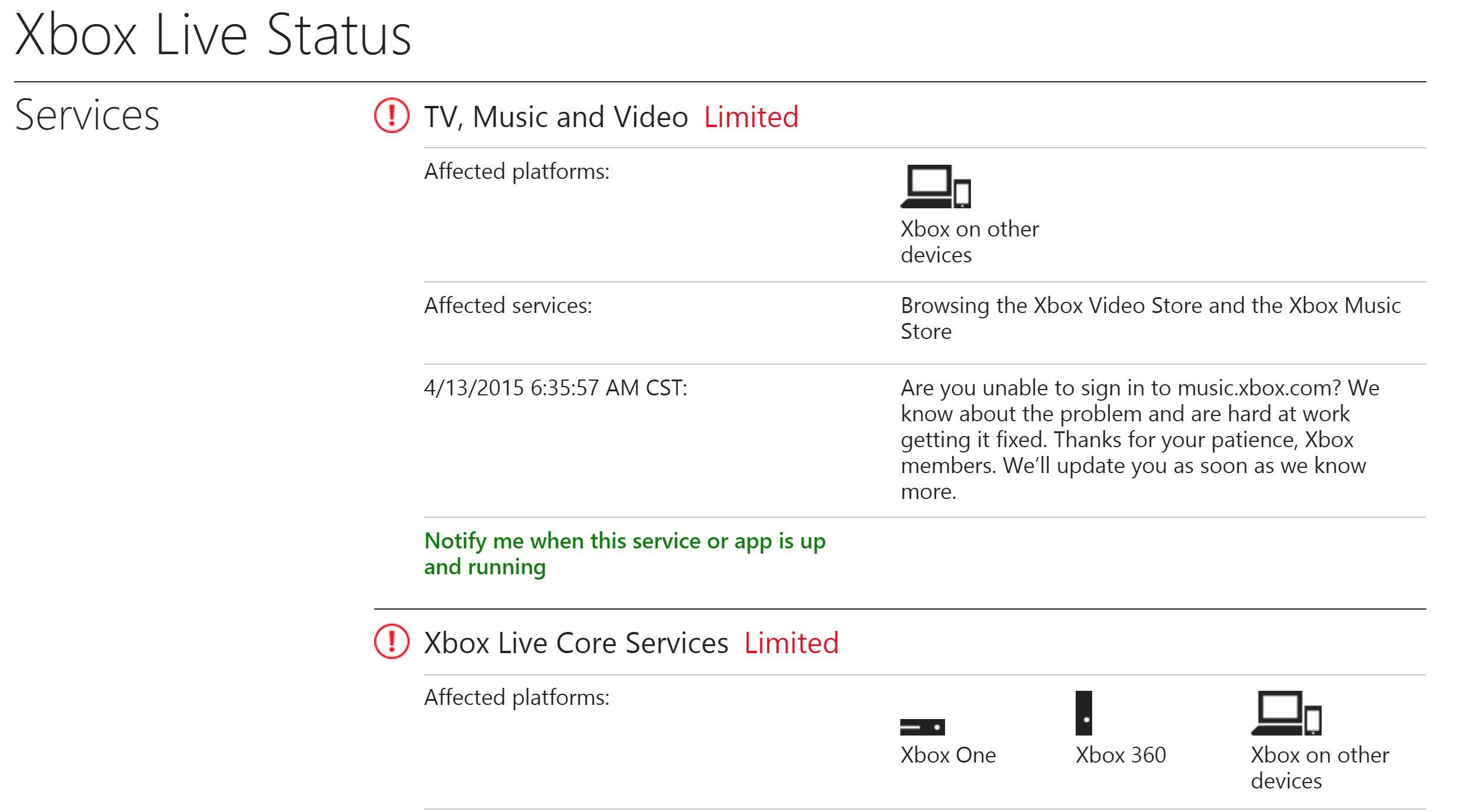Click the Affected platforms: label under Xbox Live Core Services

click(x=517, y=697)
